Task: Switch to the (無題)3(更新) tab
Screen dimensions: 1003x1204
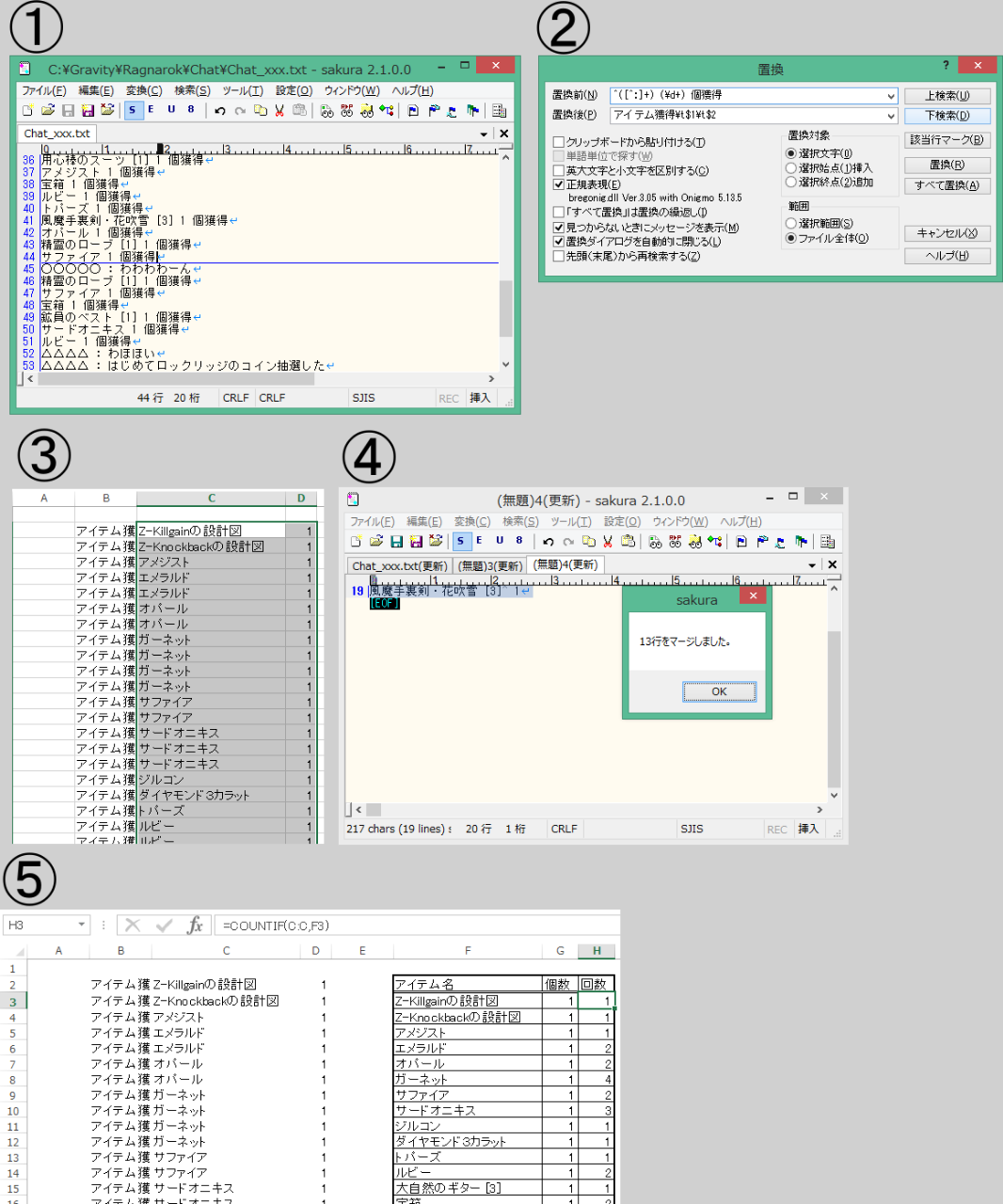Action: [x=489, y=565]
